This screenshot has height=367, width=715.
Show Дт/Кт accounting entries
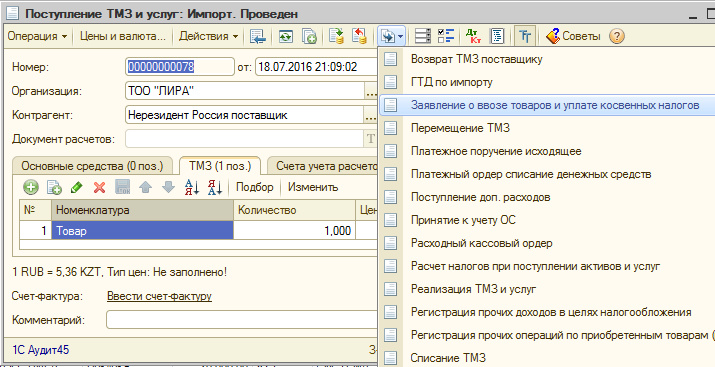473,36
